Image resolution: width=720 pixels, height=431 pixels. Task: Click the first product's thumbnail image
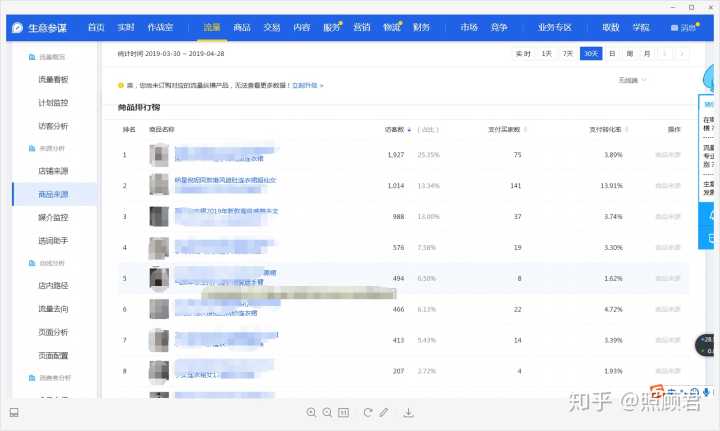pos(158,155)
